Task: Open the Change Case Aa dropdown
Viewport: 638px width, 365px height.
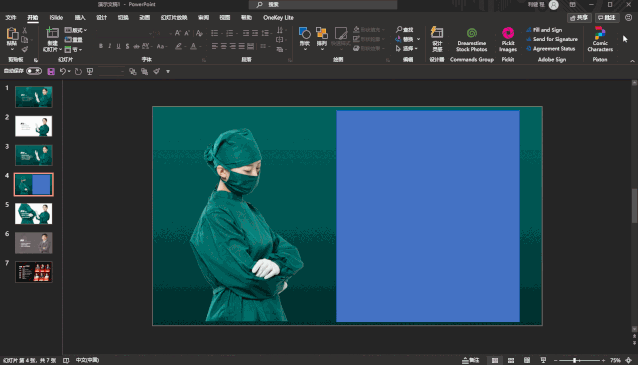Action: click(162, 46)
